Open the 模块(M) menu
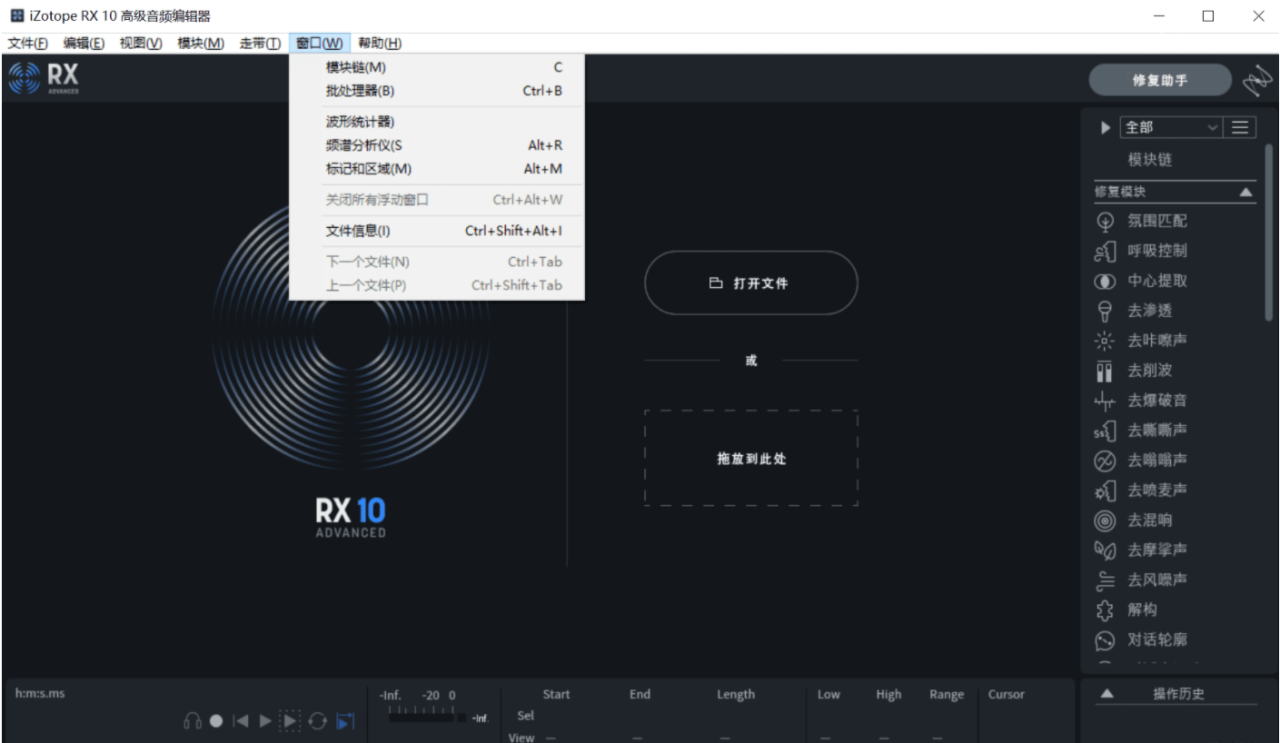 [200, 43]
